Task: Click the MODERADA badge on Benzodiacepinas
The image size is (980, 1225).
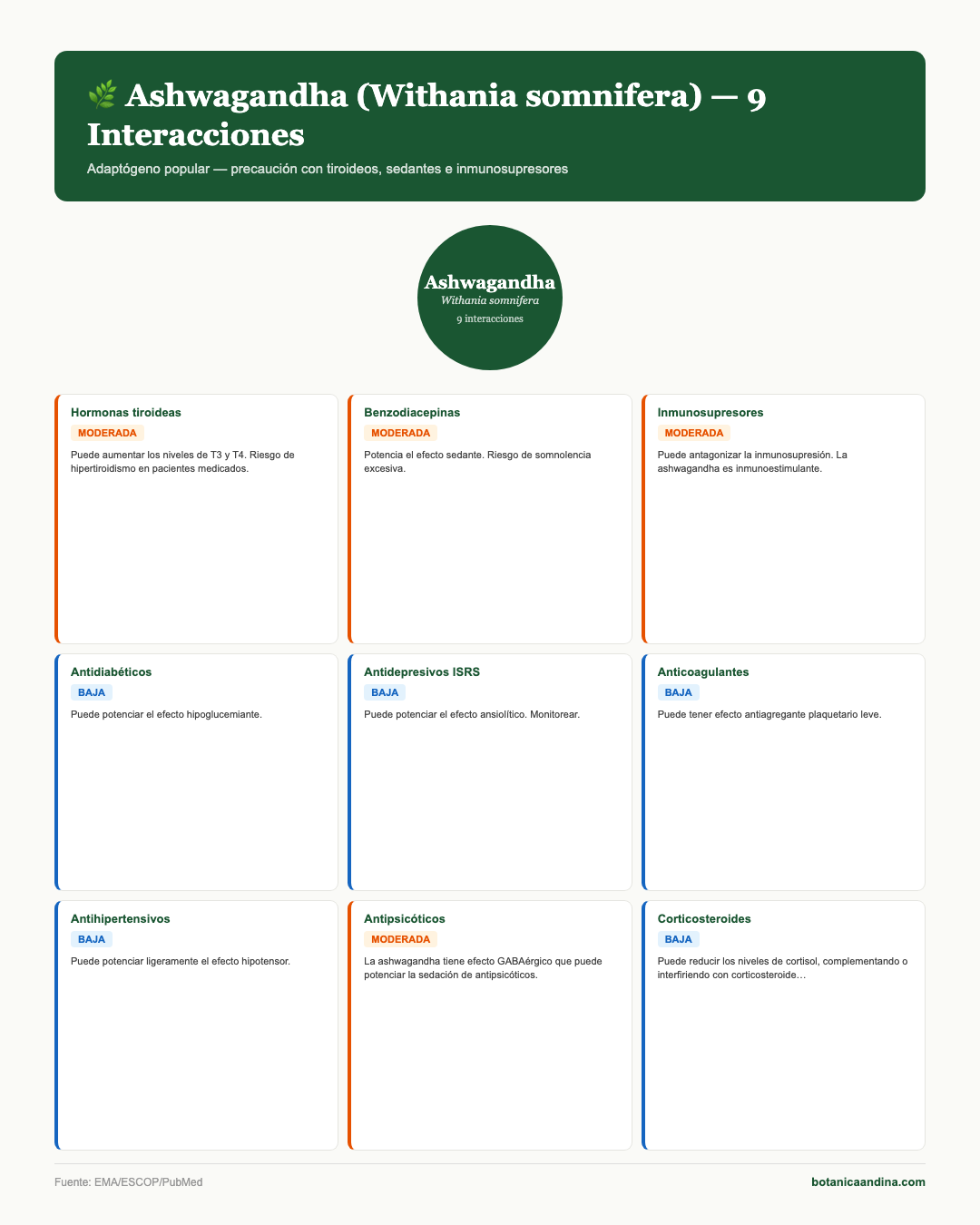Action: [x=400, y=433]
